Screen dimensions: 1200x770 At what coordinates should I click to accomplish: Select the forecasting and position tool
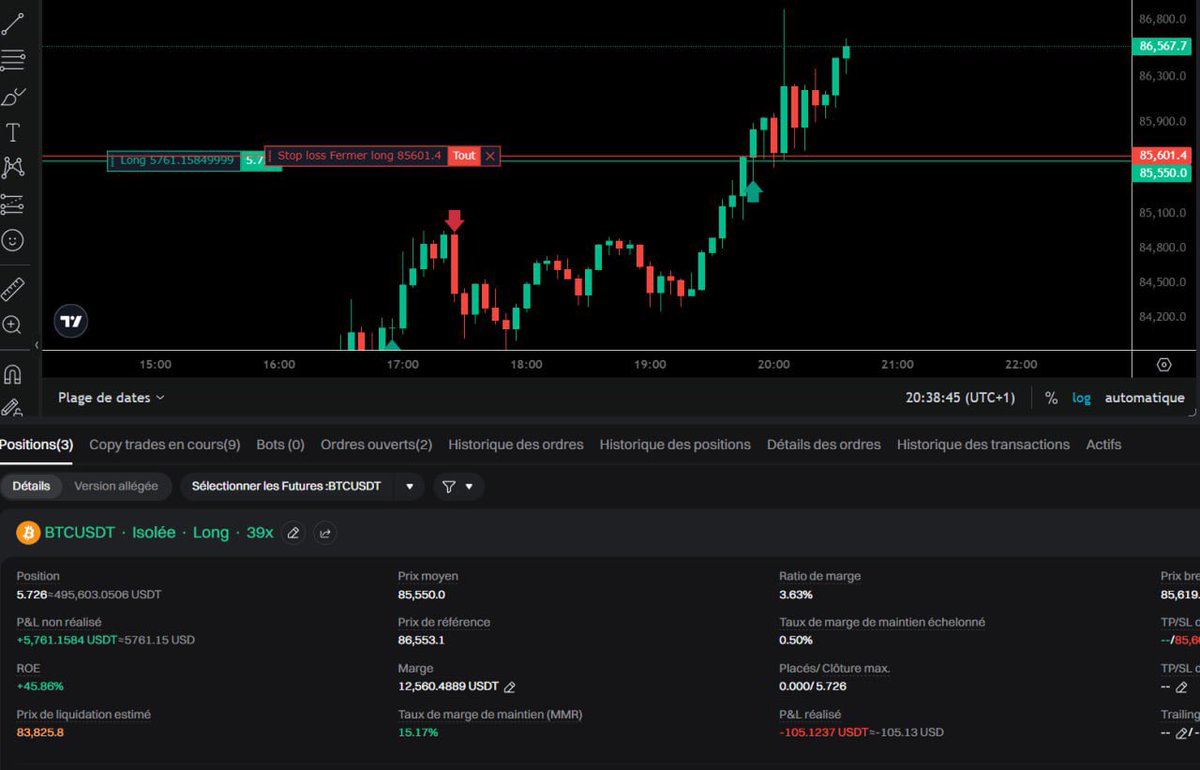tap(13, 204)
